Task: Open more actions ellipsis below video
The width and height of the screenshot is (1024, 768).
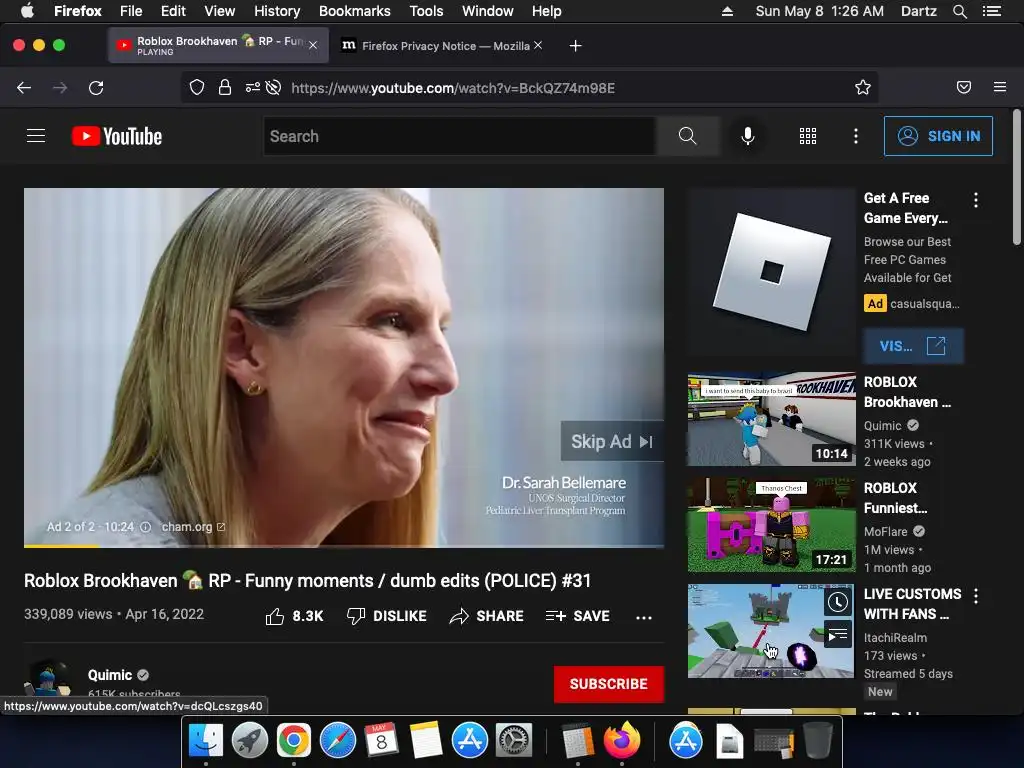Action: coord(644,617)
